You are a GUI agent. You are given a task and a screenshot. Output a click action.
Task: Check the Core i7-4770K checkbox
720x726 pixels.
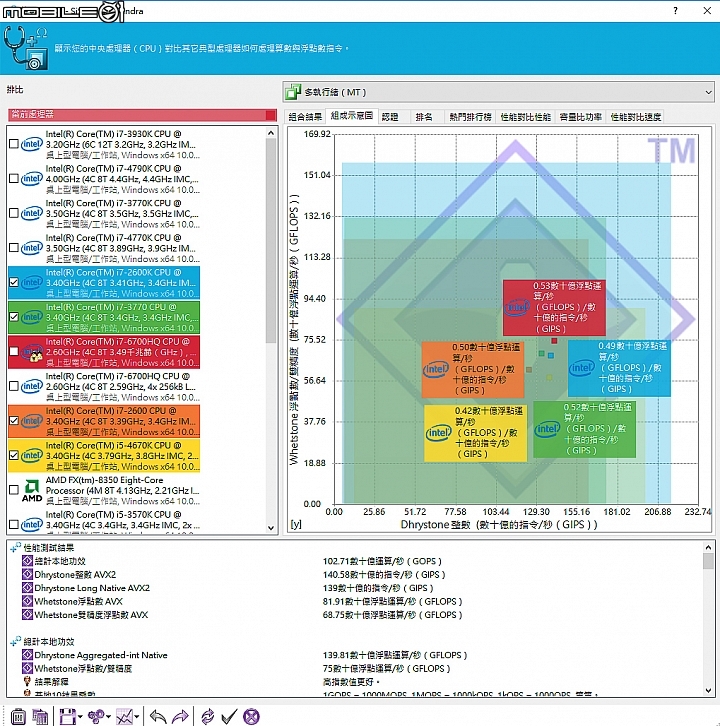(x=14, y=248)
